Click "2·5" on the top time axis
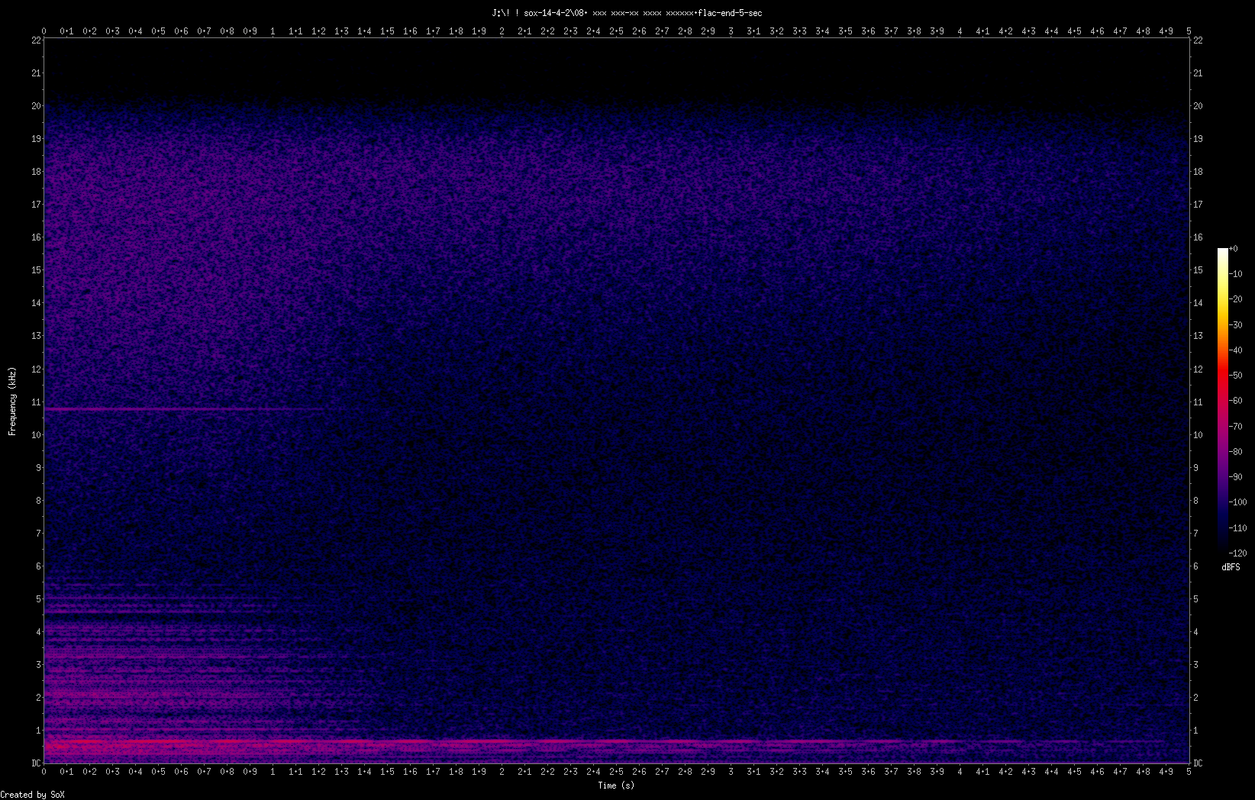Image resolution: width=1255 pixels, height=800 pixels. [x=616, y=32]
